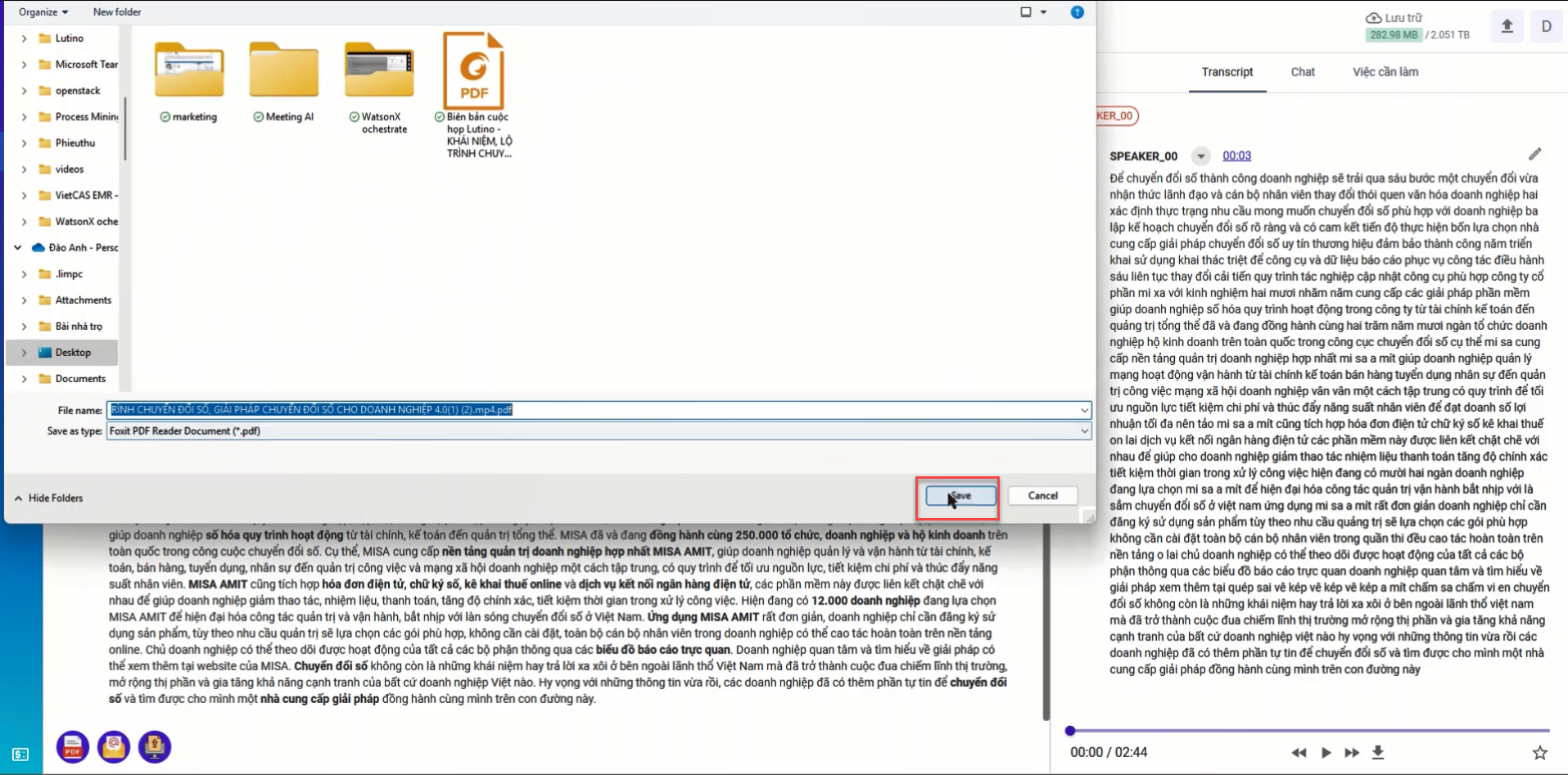Switch to the Chat tab
Screen dimensions: 1568x775
coord(1303,72)
